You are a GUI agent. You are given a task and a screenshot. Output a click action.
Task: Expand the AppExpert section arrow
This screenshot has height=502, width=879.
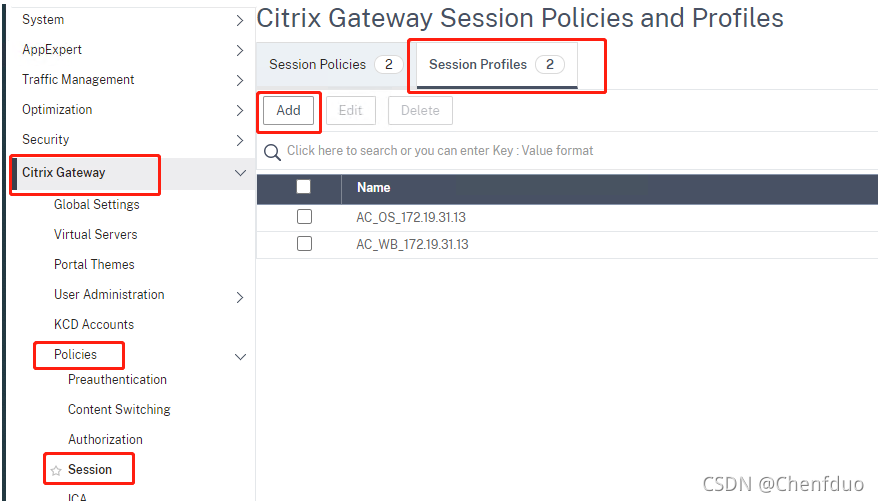pyautogui.click(x=239, y=50)
